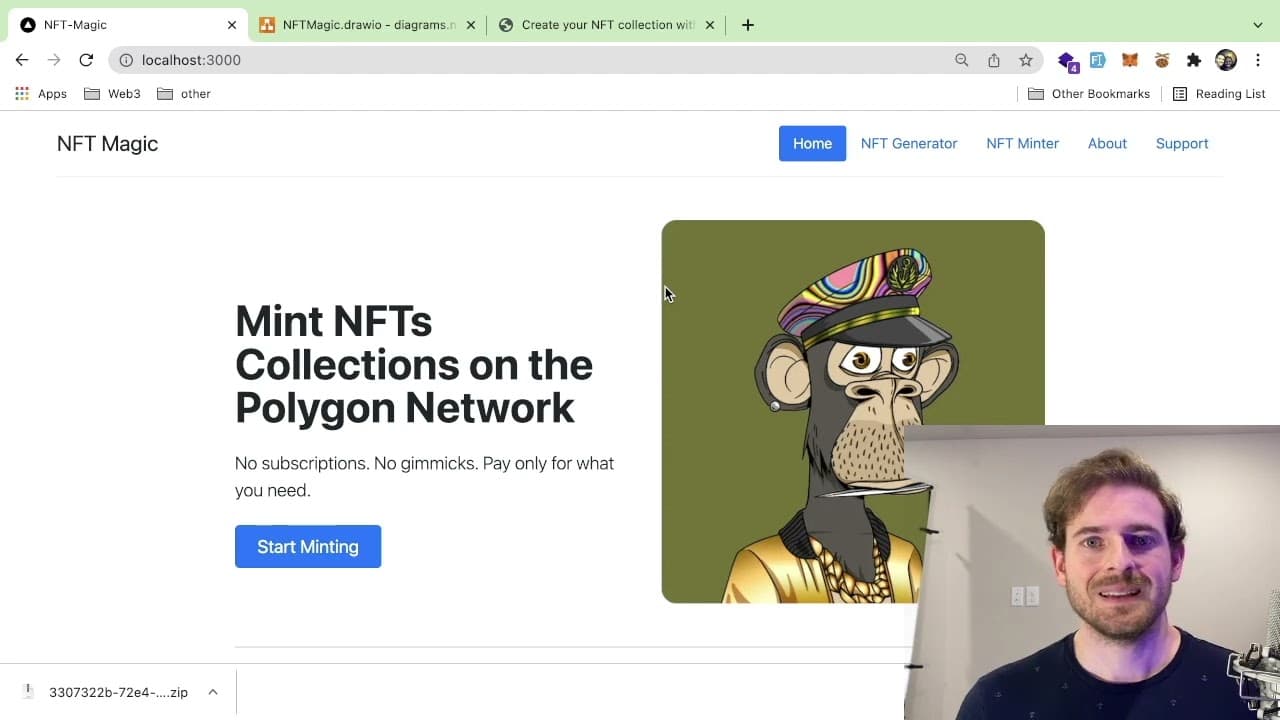Close the 'Create your NFT collection' tab

[710, 25]
